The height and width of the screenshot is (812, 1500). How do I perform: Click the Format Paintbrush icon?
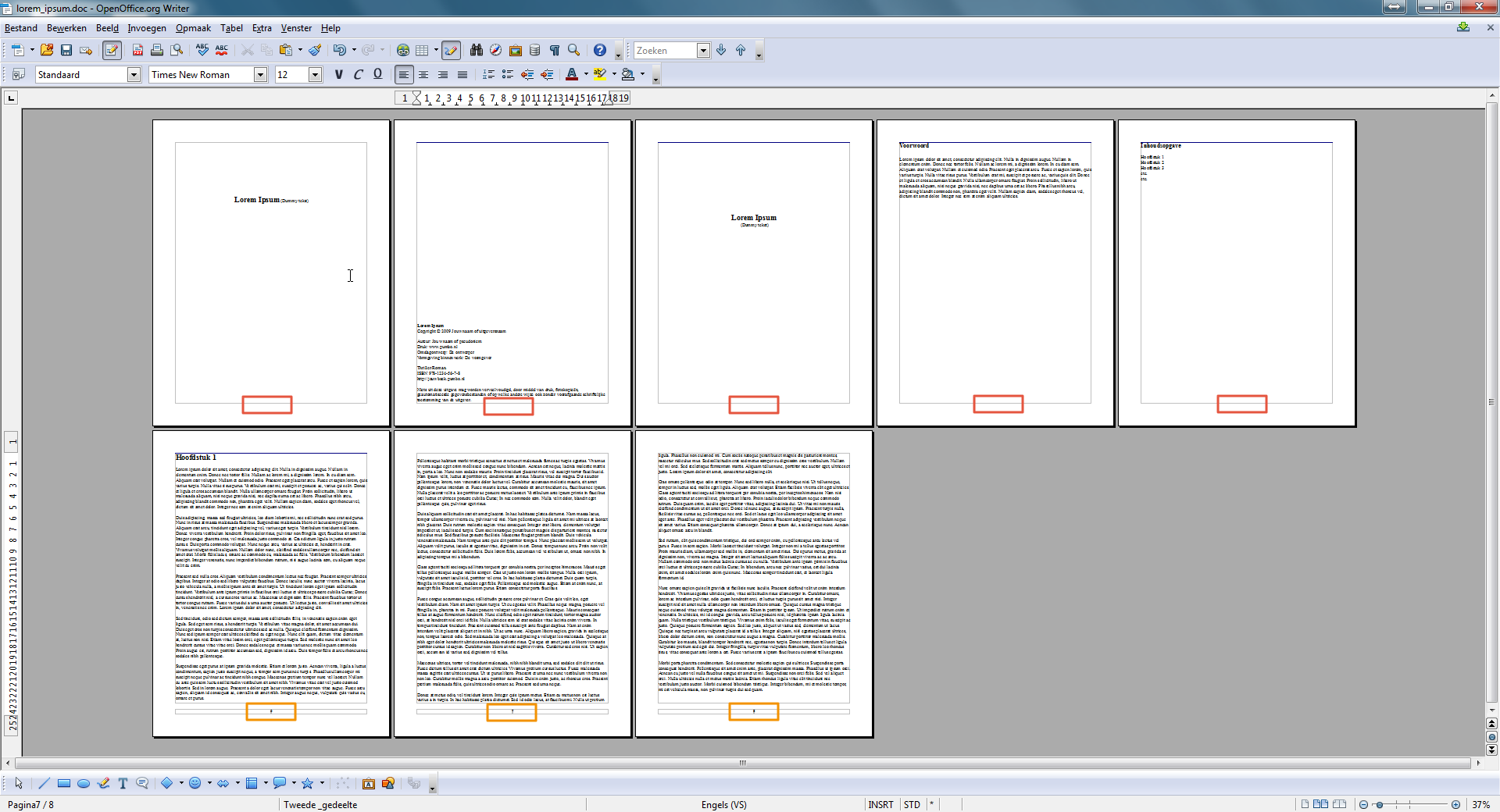315,50
